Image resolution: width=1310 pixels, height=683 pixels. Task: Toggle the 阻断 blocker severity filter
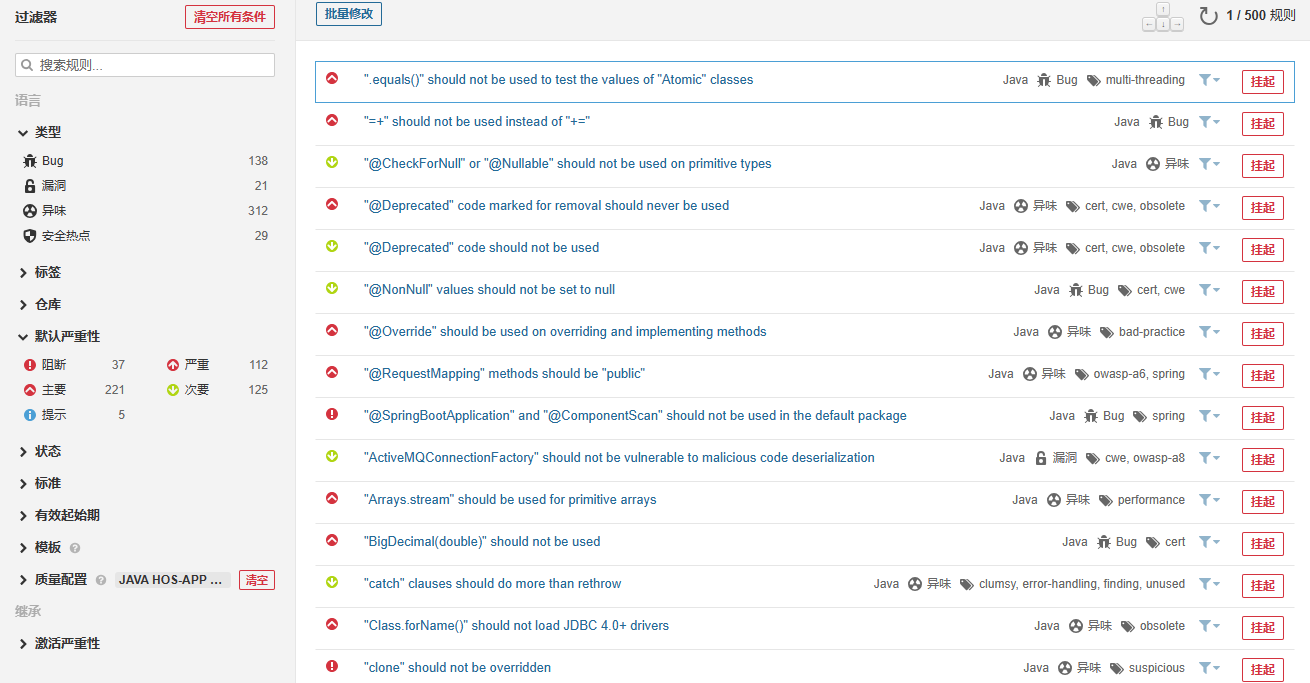coord(54,365)
